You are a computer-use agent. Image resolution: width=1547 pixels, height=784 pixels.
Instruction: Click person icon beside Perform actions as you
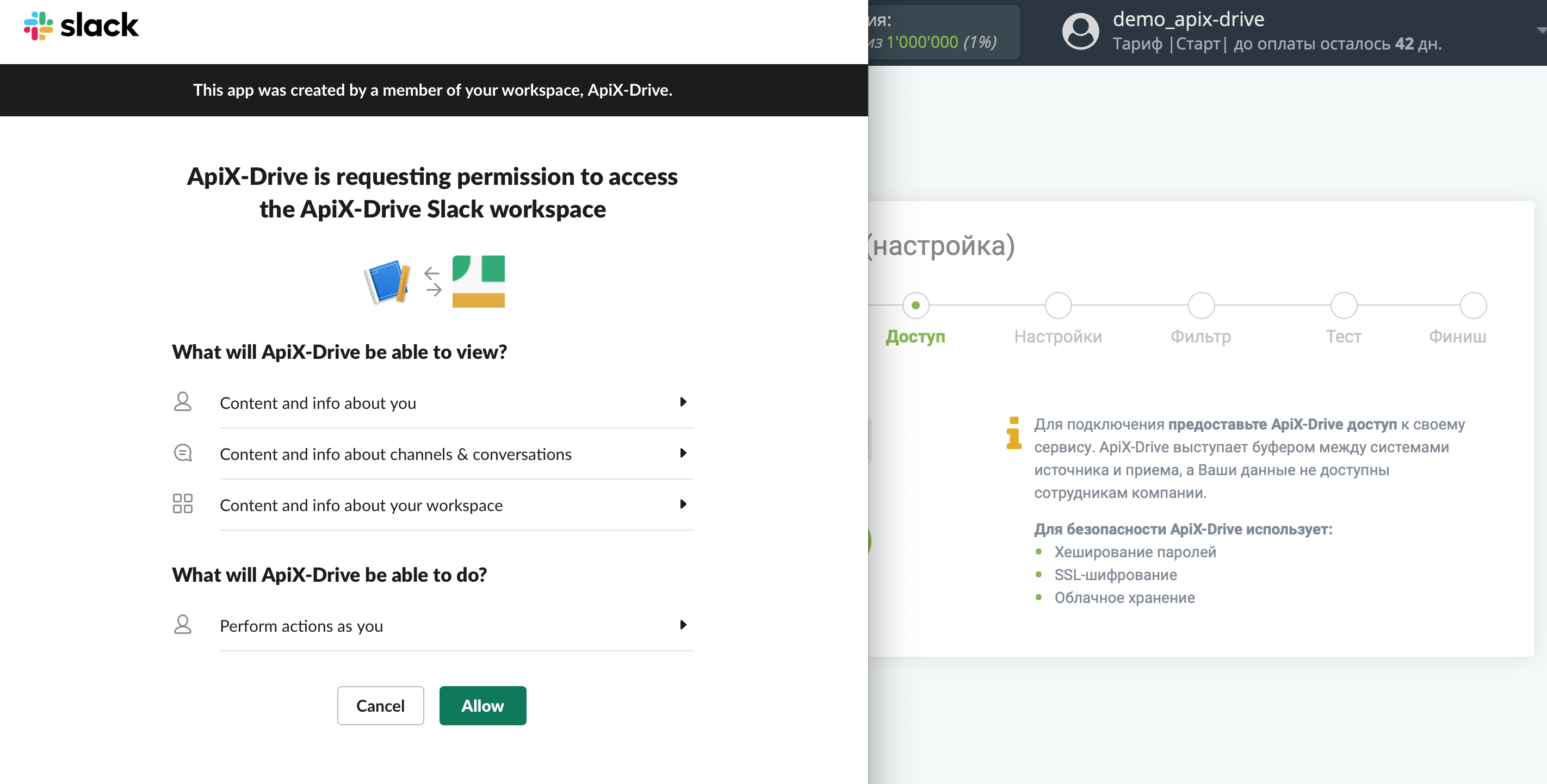click(x=183, y=624)
